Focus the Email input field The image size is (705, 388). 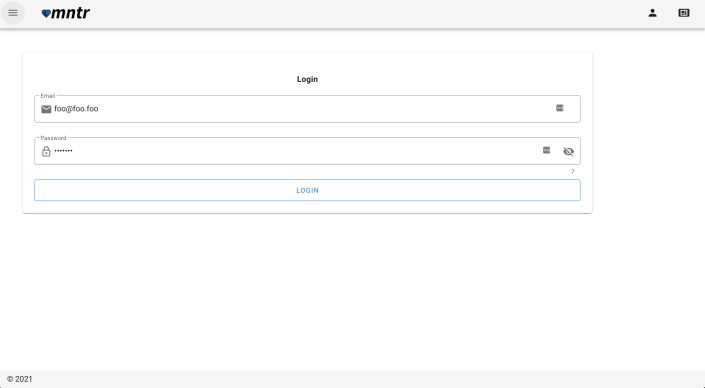[307, 109]
